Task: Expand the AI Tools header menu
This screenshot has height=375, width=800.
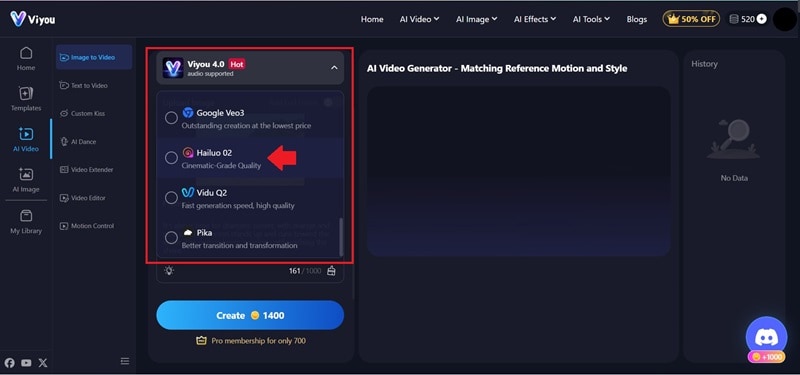Action: click(x=591, y=19)
